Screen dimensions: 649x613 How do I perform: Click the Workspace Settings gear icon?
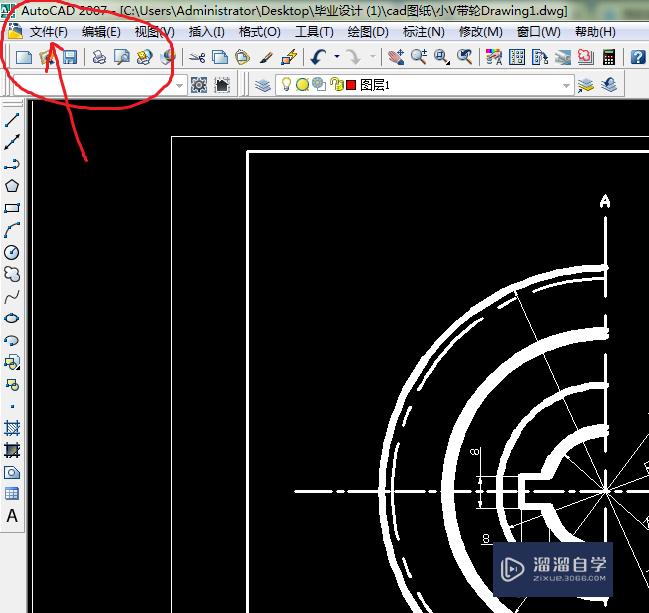click(199, 85)
